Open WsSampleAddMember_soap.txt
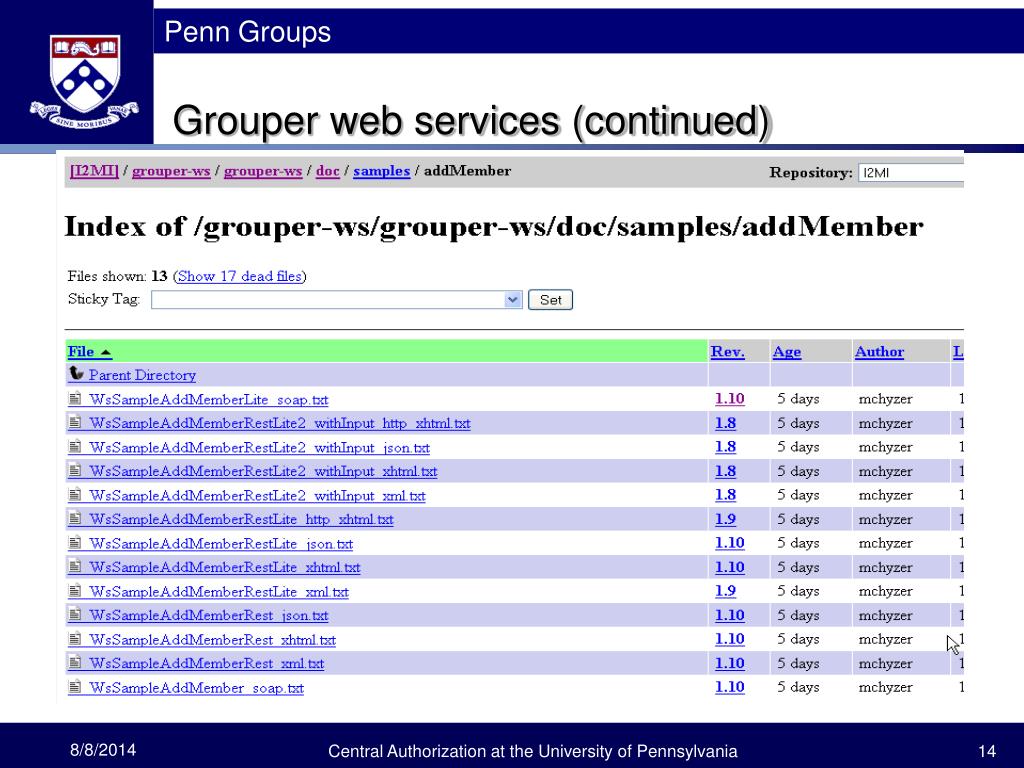Viewport: 1024px width, 768px height. 197,688
